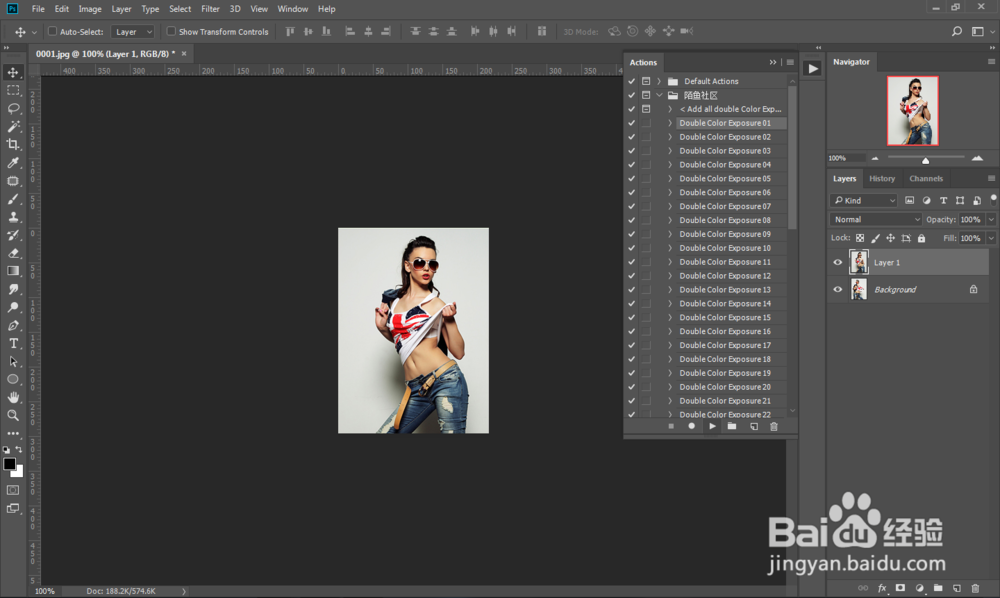Select the Crop tool
Image resolution: width=1000 pixels, height=598 pixels.
13,145
